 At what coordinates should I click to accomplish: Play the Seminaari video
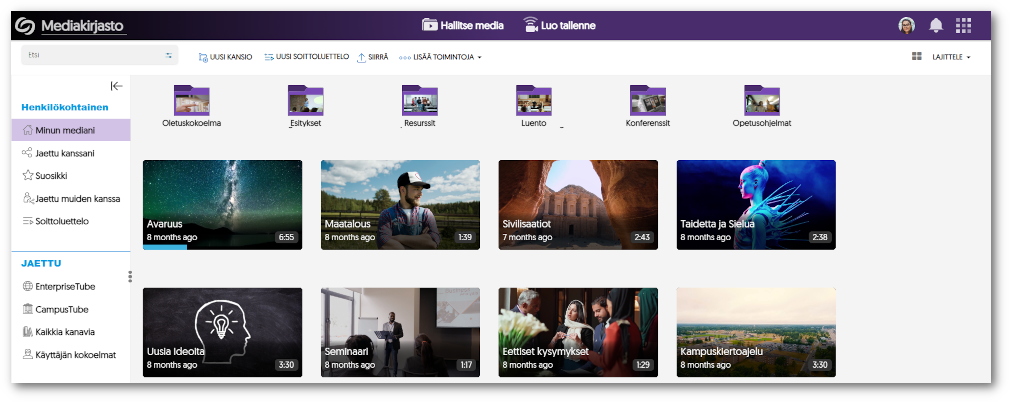point(400,332)
